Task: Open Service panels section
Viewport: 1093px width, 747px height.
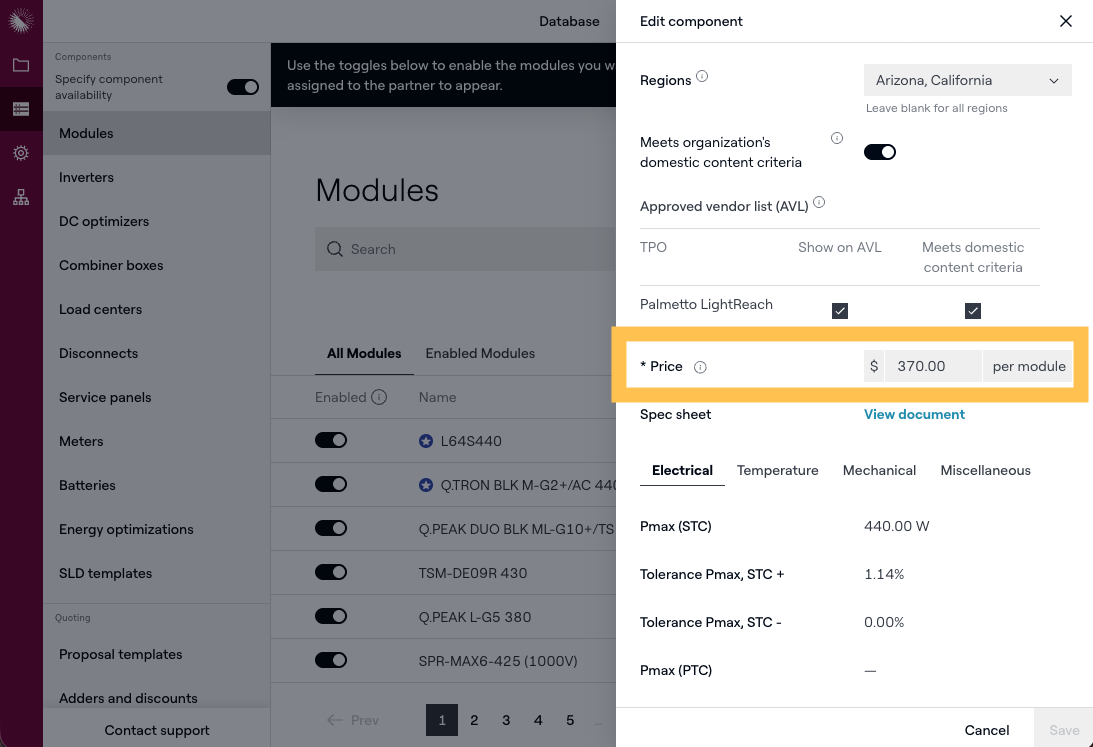Action: coord(156,396)
